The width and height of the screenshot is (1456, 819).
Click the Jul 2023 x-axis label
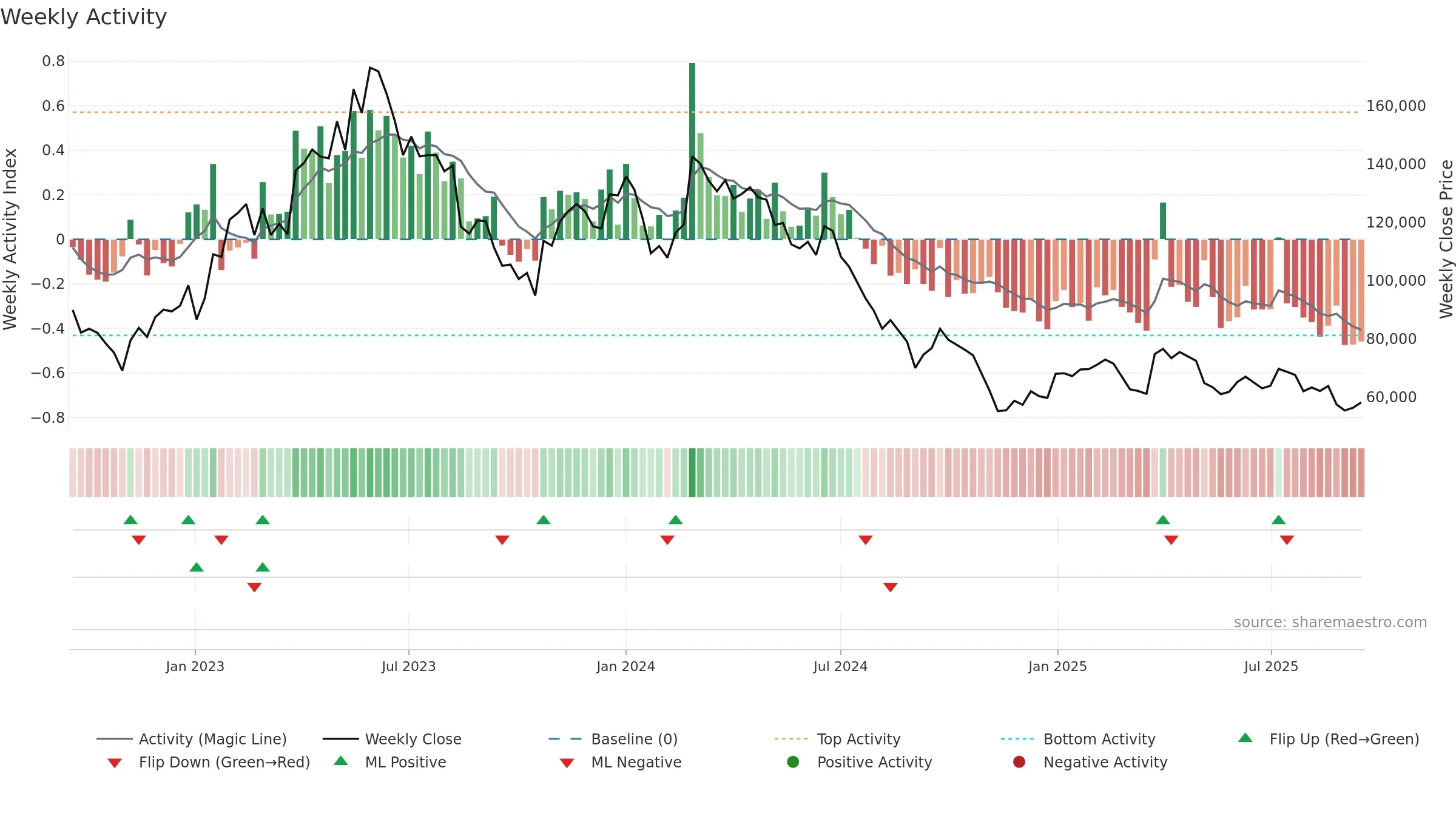[x=409, y=667]
